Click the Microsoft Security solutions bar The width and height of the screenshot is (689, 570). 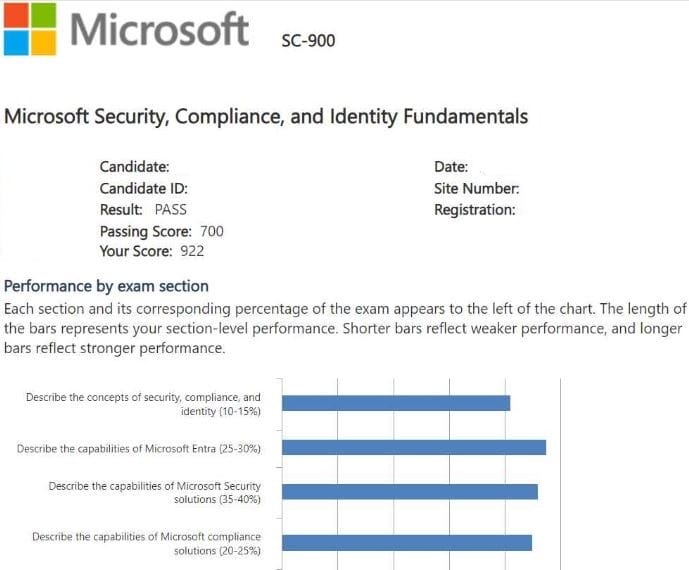pyautogui.click(x=409, y=491)
